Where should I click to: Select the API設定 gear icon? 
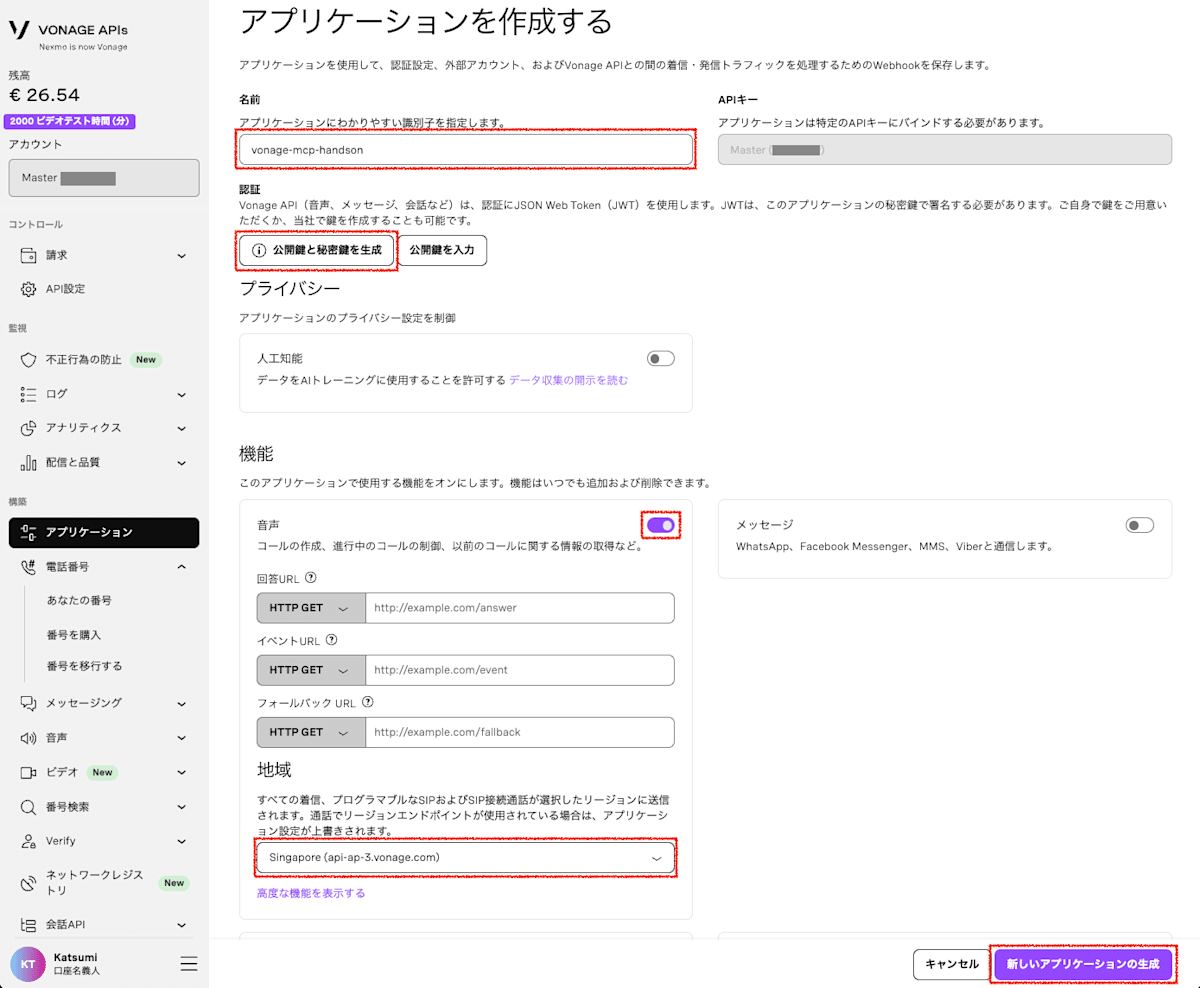point(28,290)
